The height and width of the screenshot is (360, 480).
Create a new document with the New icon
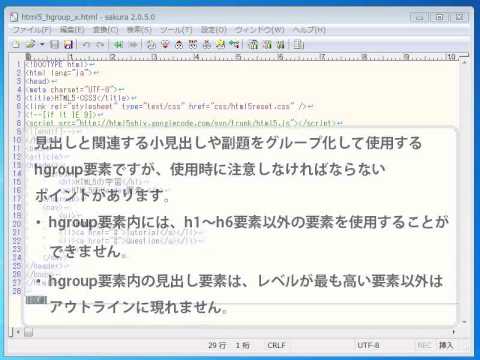(x=15, y=44)
